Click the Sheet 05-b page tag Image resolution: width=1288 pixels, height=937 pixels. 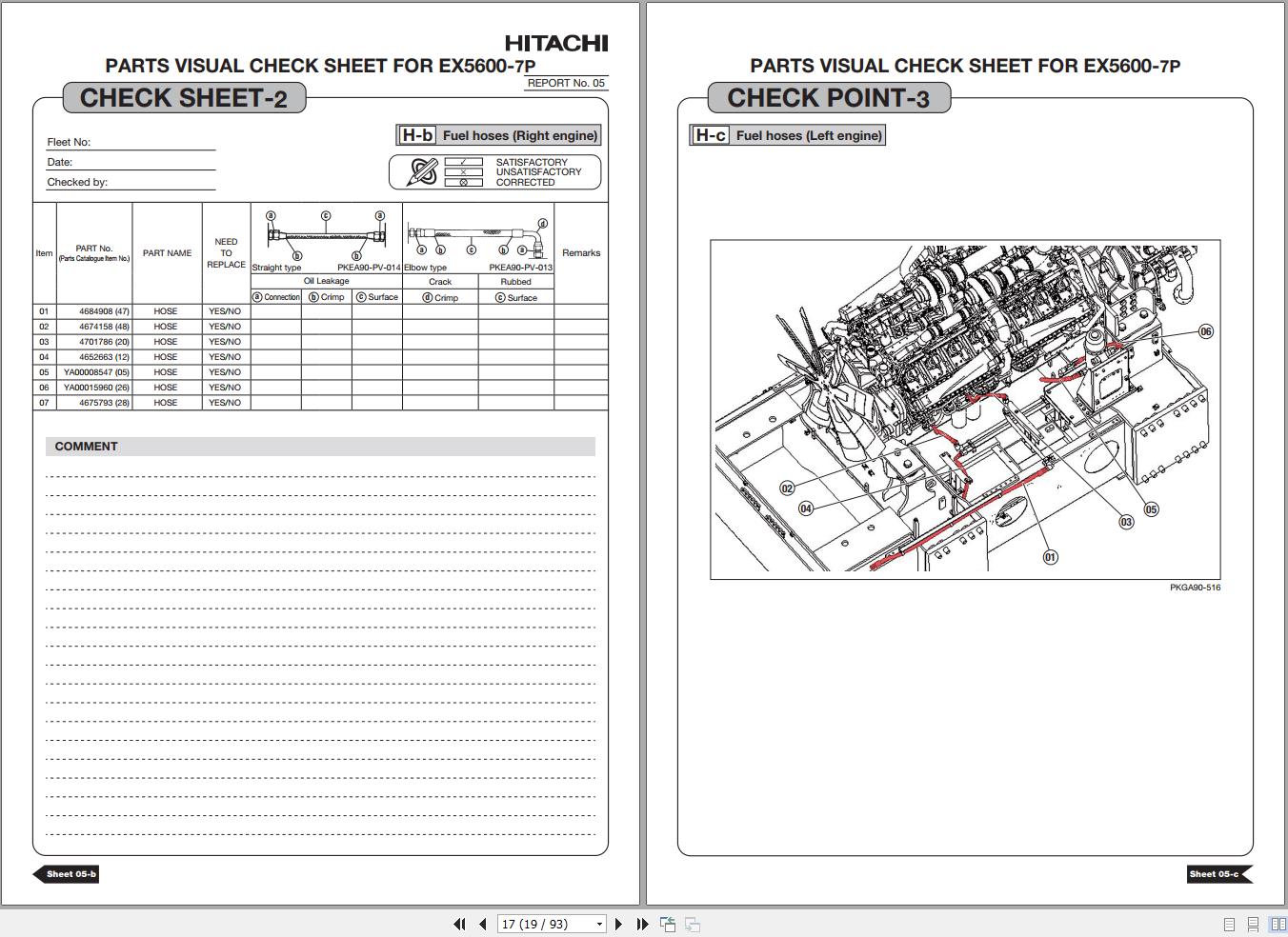tap(67, 874)
